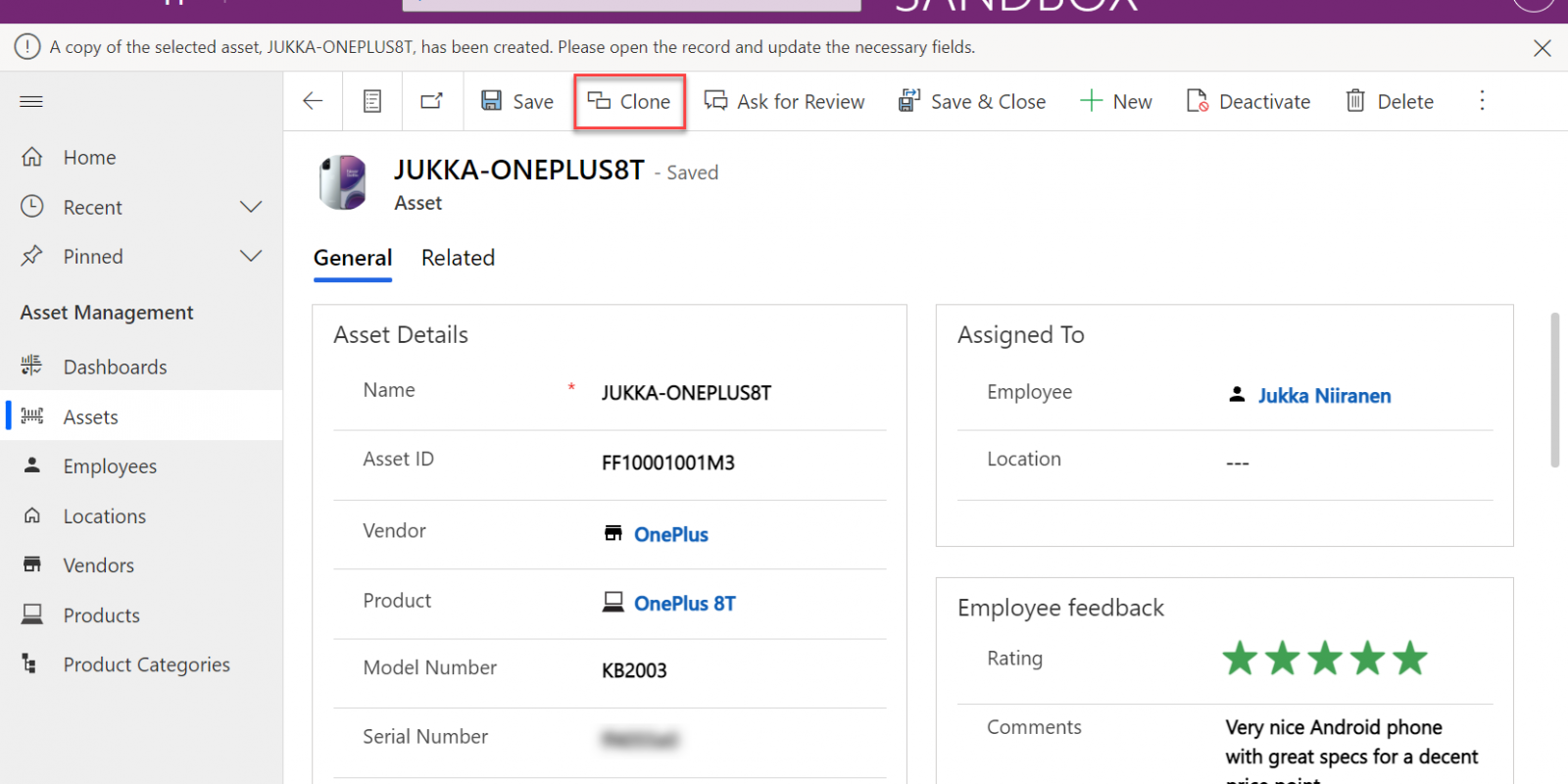This screenshot has width=1568, height=784.
Task: Click the Dashboards grid icon
Action: [31, 366]
